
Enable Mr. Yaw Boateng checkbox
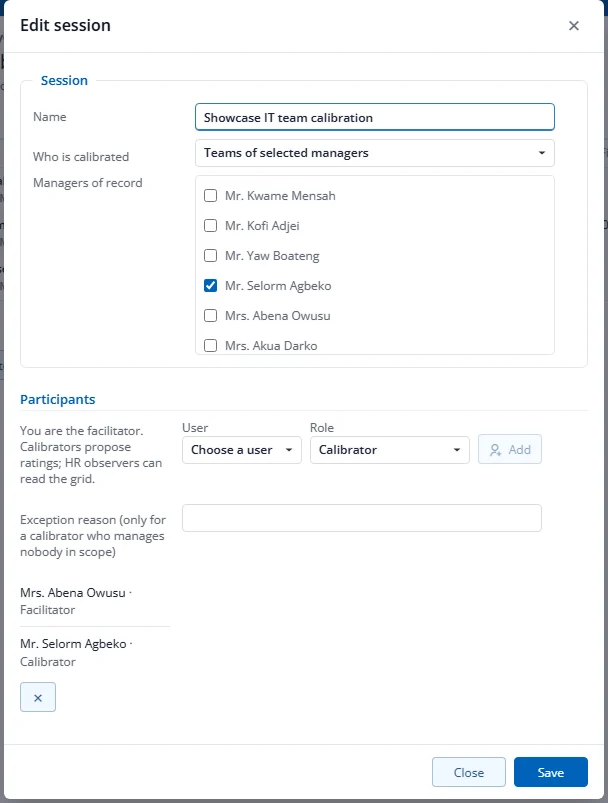211,256
